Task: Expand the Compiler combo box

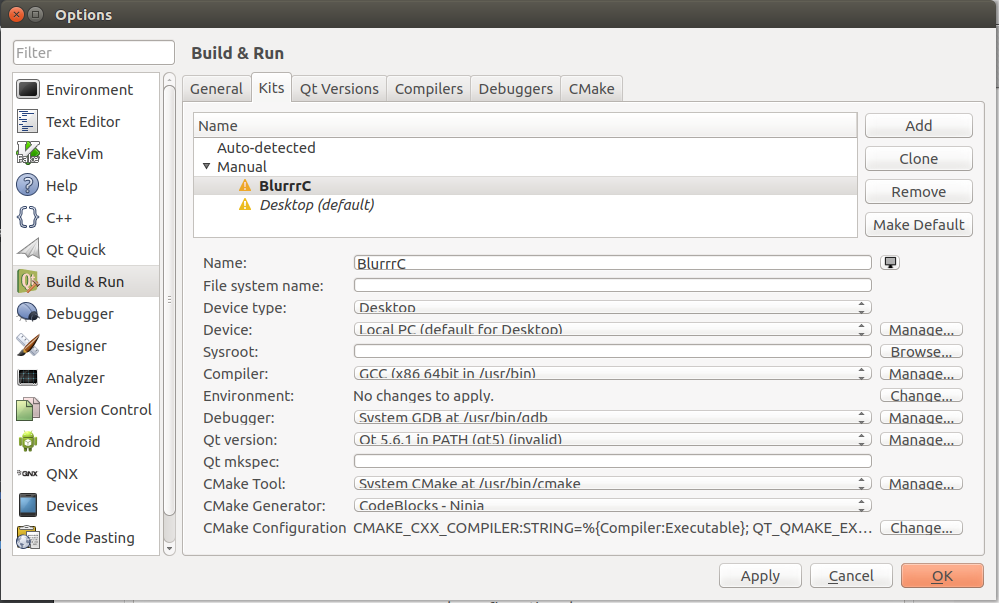Action: (612, 374)
